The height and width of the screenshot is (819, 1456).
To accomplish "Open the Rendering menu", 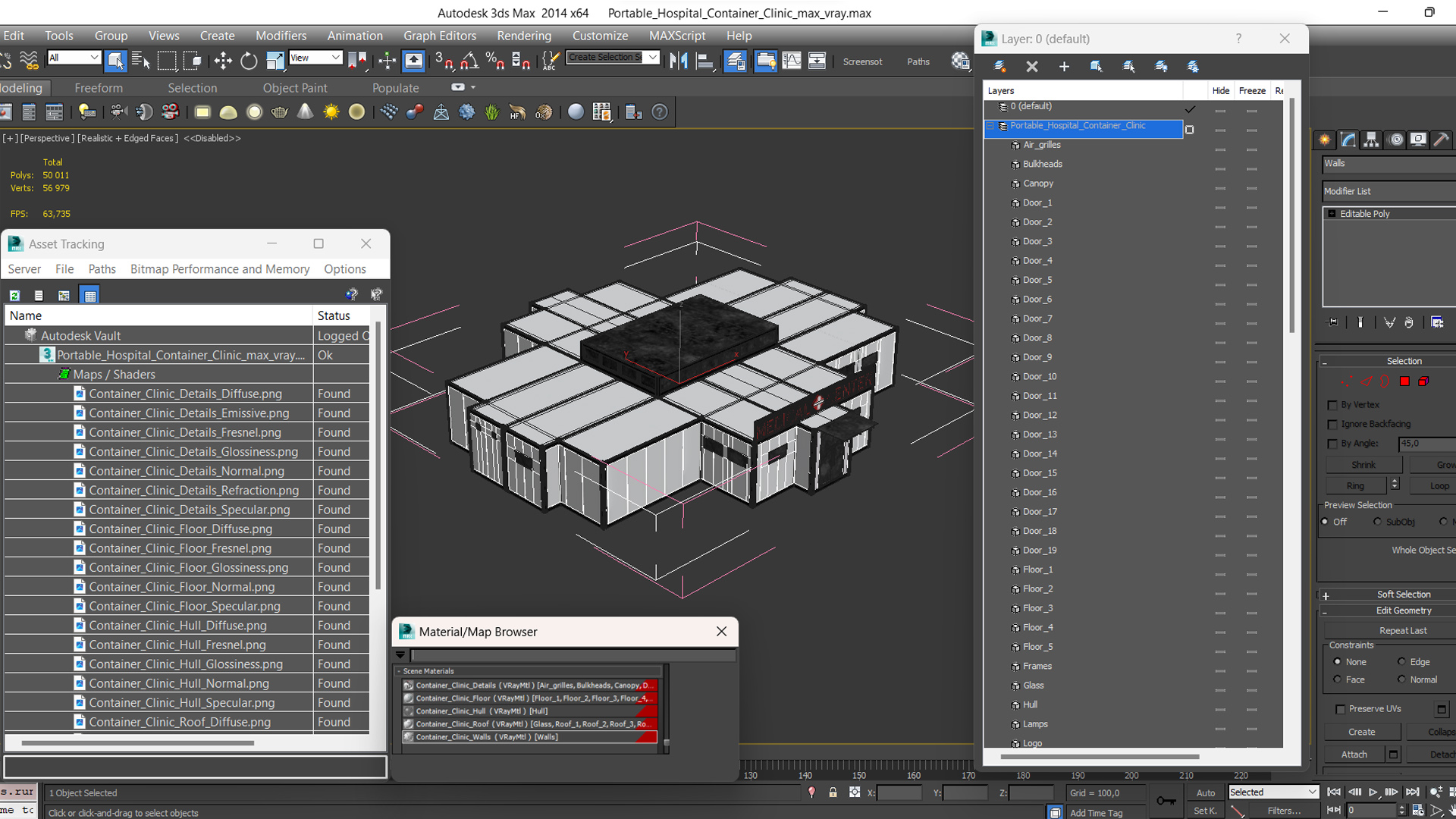I will [524, 36].
